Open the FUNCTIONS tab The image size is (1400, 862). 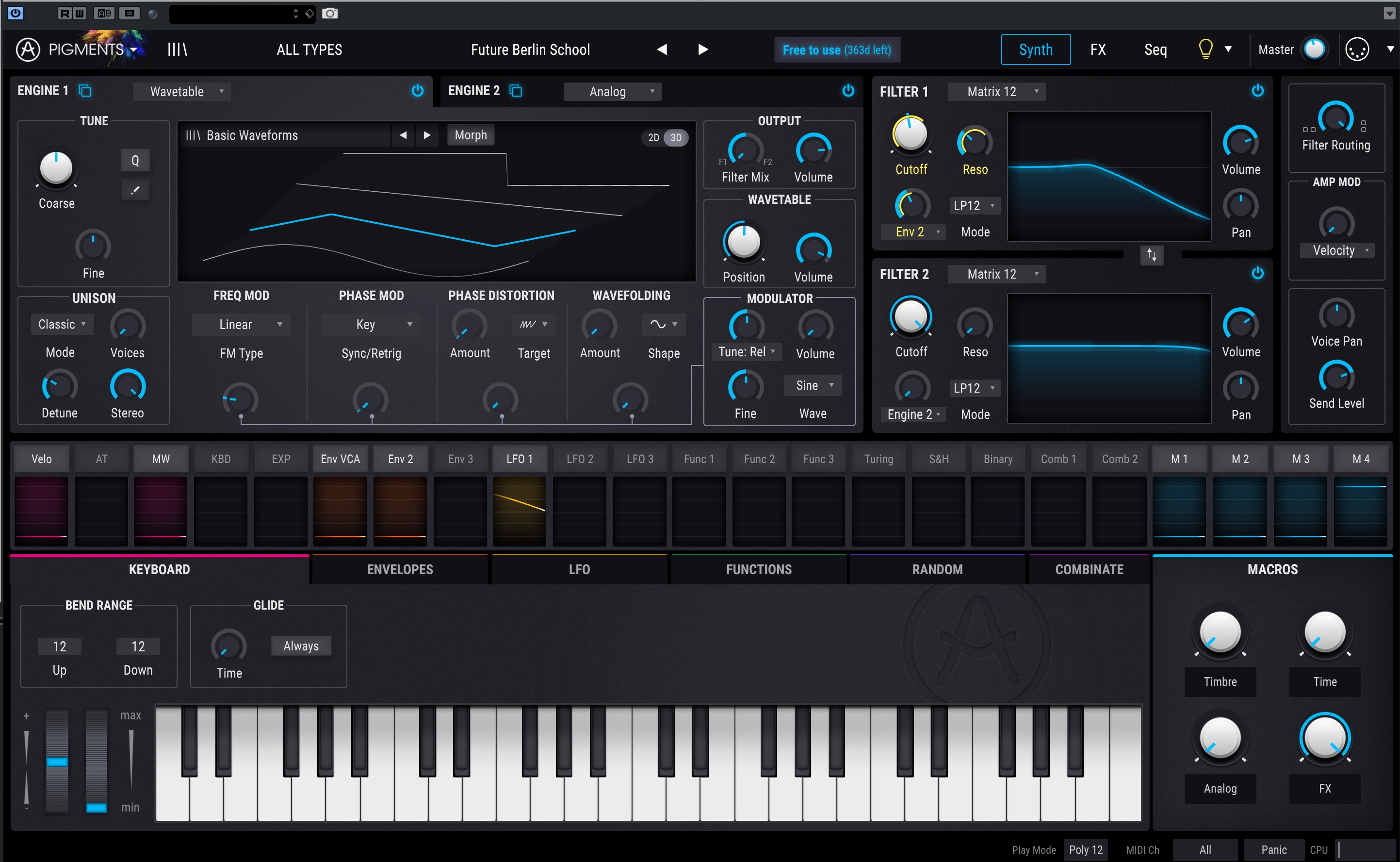[x=759, y=569]
